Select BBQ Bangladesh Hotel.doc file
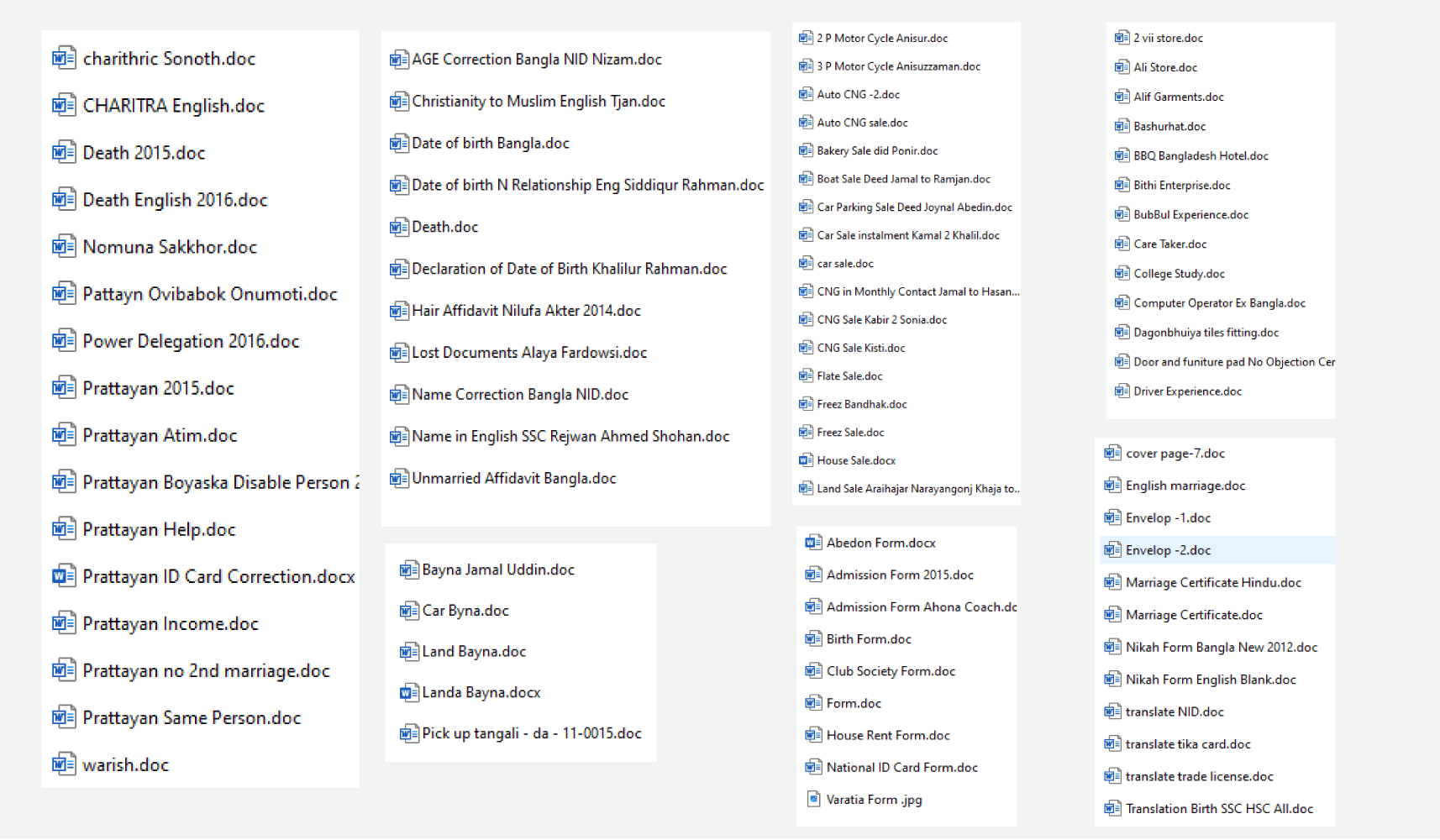This screenshot has height=840, width=1440. [1201, 156]
